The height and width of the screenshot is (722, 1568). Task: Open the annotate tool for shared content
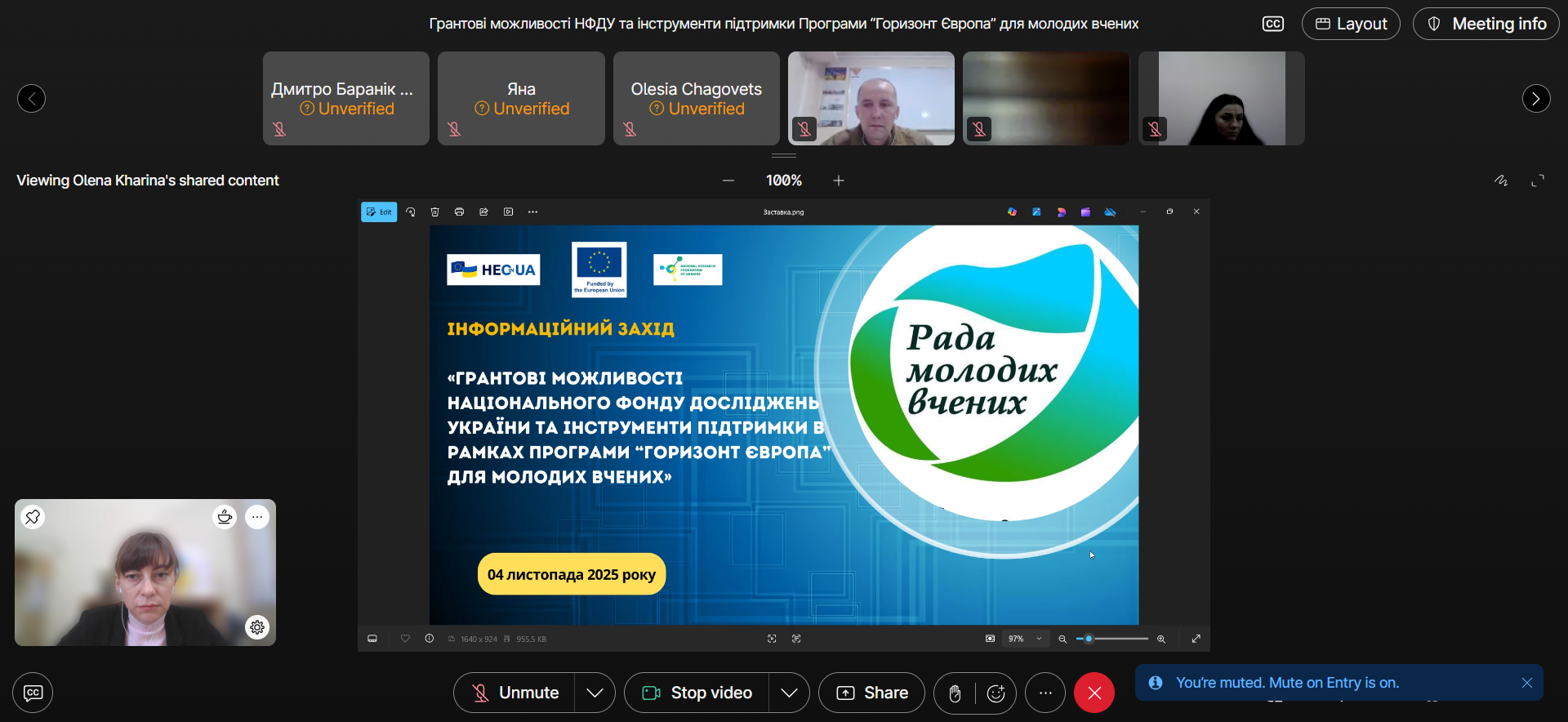click(1501, 180)
